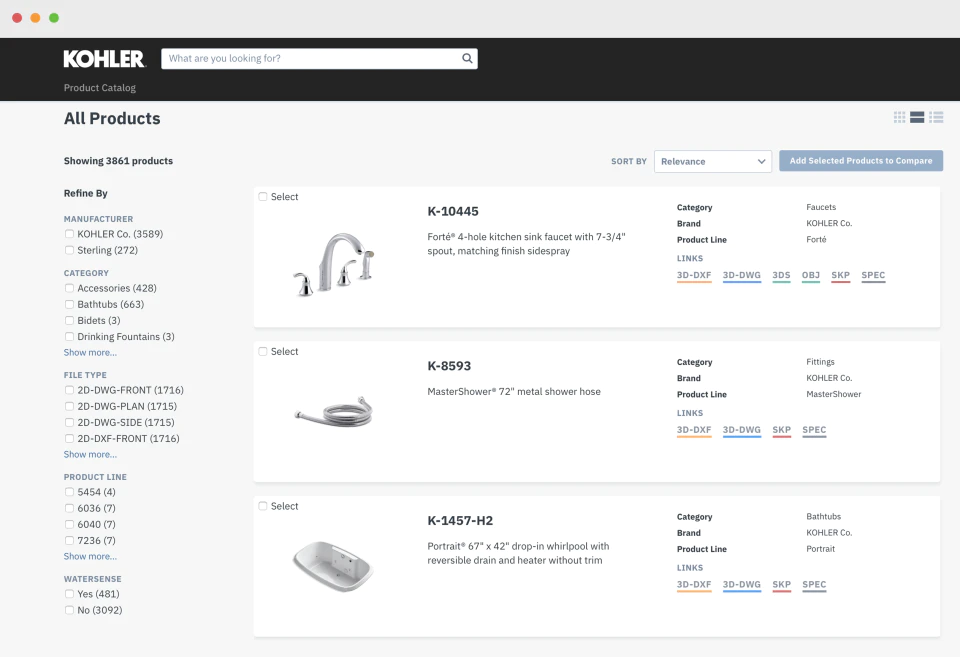This screenshot has height=657, width=960.
Task: Open the K-8593 product title
Action: tap(449, 366)
